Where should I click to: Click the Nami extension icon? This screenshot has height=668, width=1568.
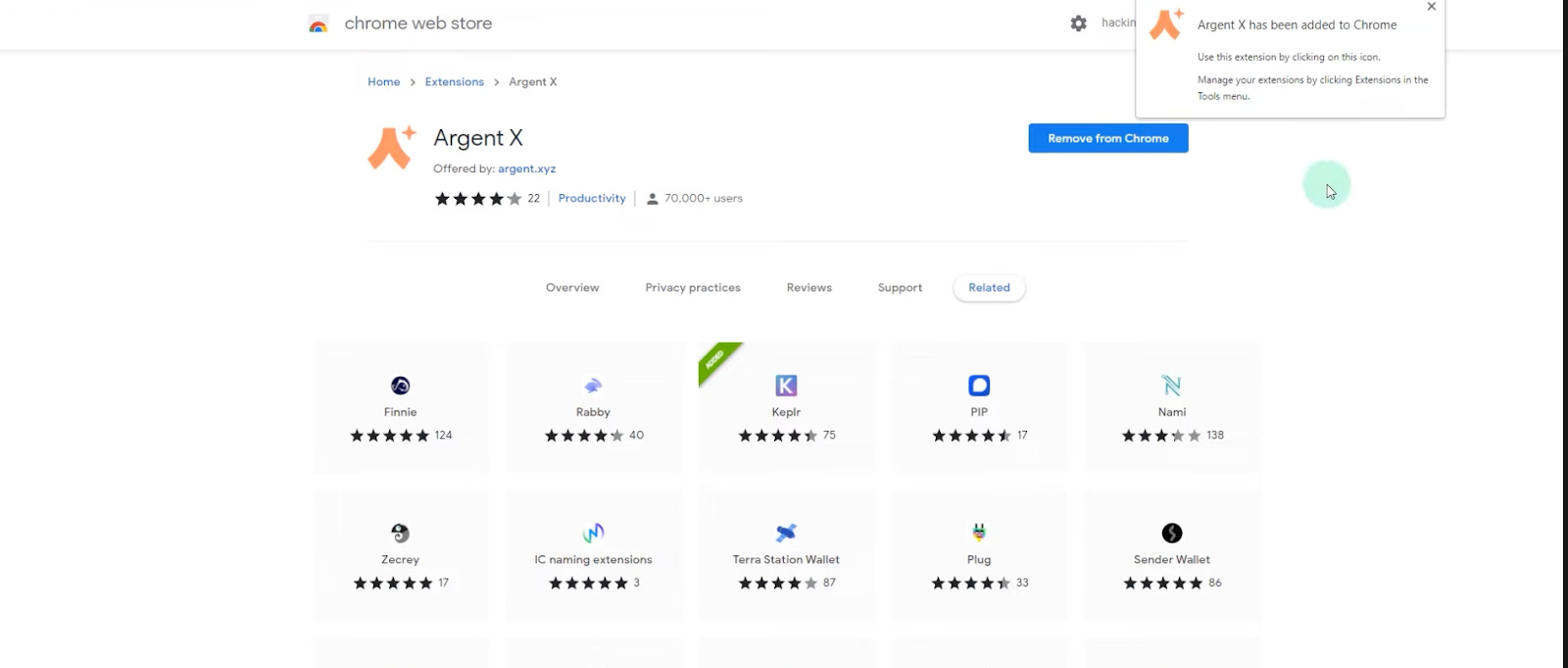coord(1172,386)
